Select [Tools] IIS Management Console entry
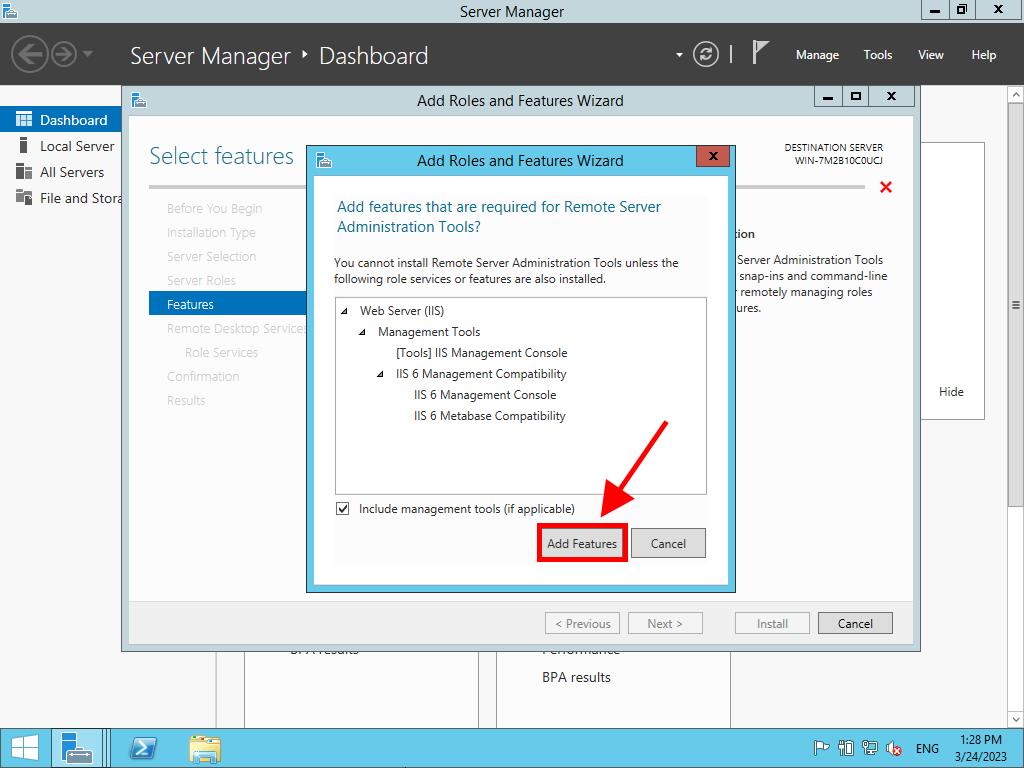The image size is (1024, 768). click(x=481, y=353)
